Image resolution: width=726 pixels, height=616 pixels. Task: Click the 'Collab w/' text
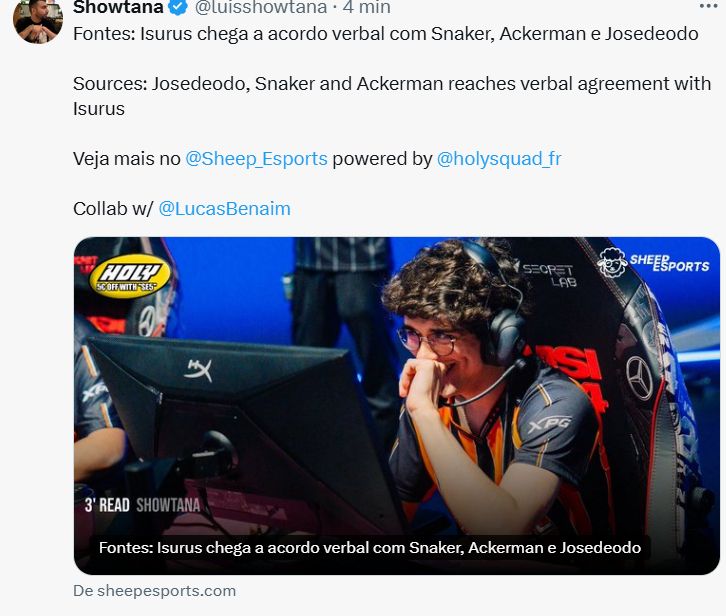(113, 209)
